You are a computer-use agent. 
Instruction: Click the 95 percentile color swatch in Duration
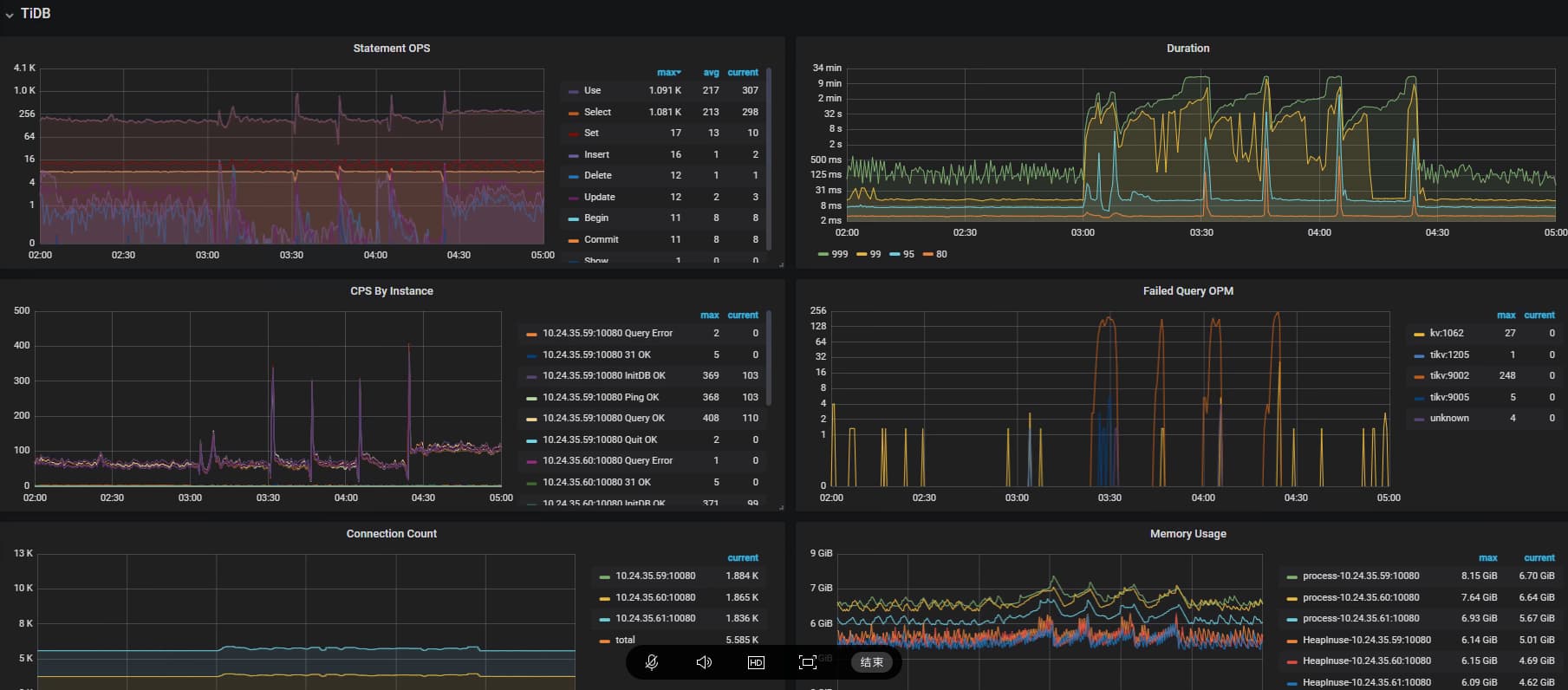tap(895, 254)
